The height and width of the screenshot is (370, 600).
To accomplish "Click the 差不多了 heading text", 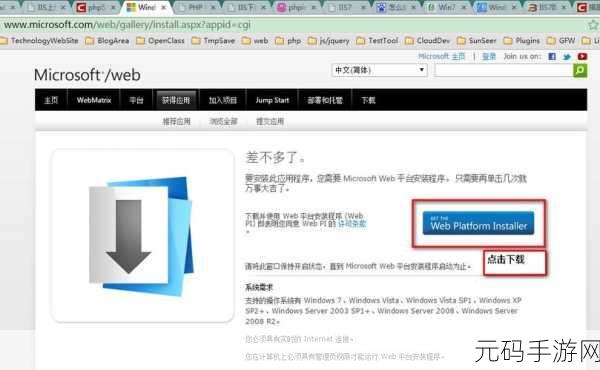I will coord(275,158).
